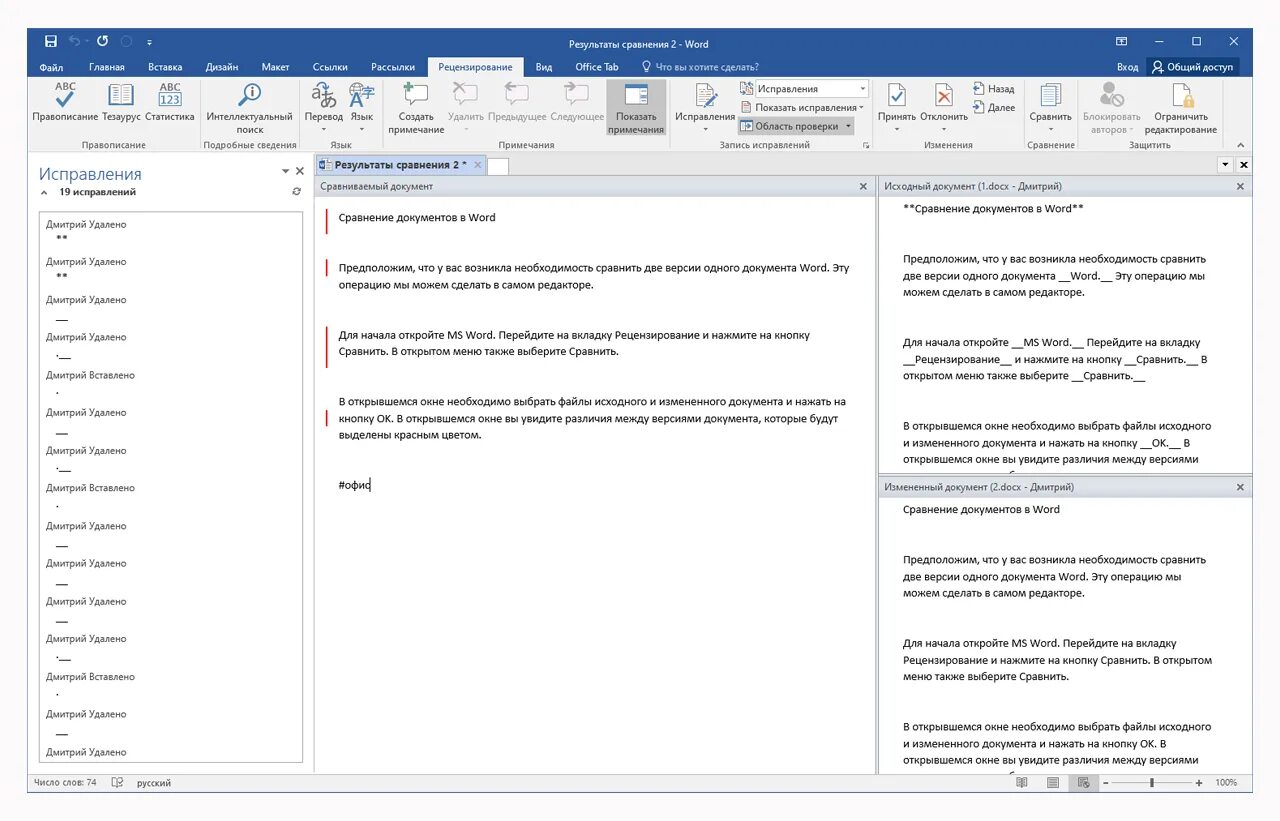Switch to Read Mode view in status bar
The width and height of the screenshot is (1280, 821).
coord(1021,783)
